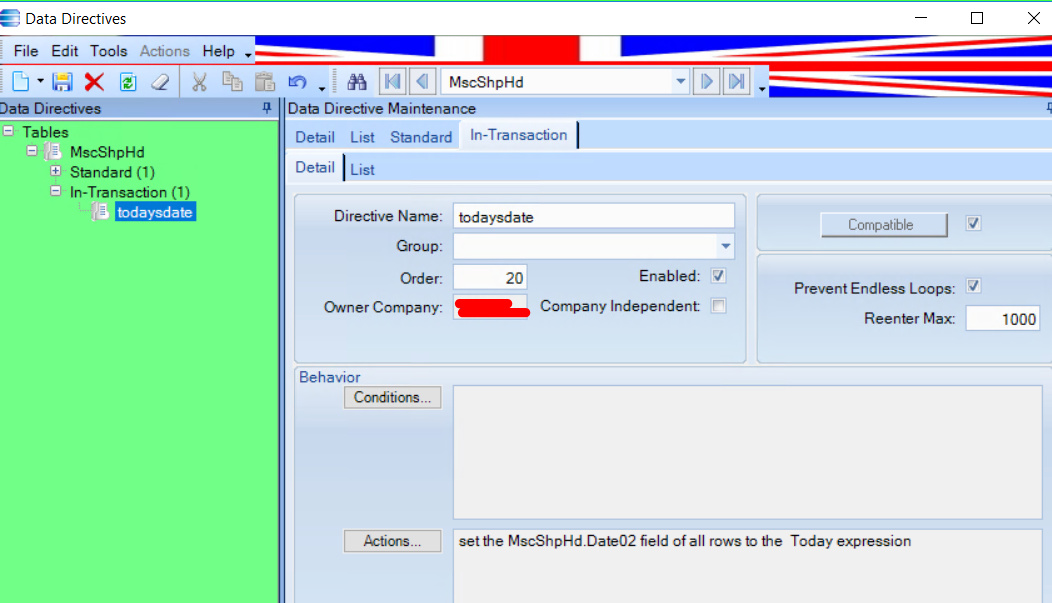Screen dimensions: 1052x603
Task: Open the Help menu
Action: click(x=219, y=51)
